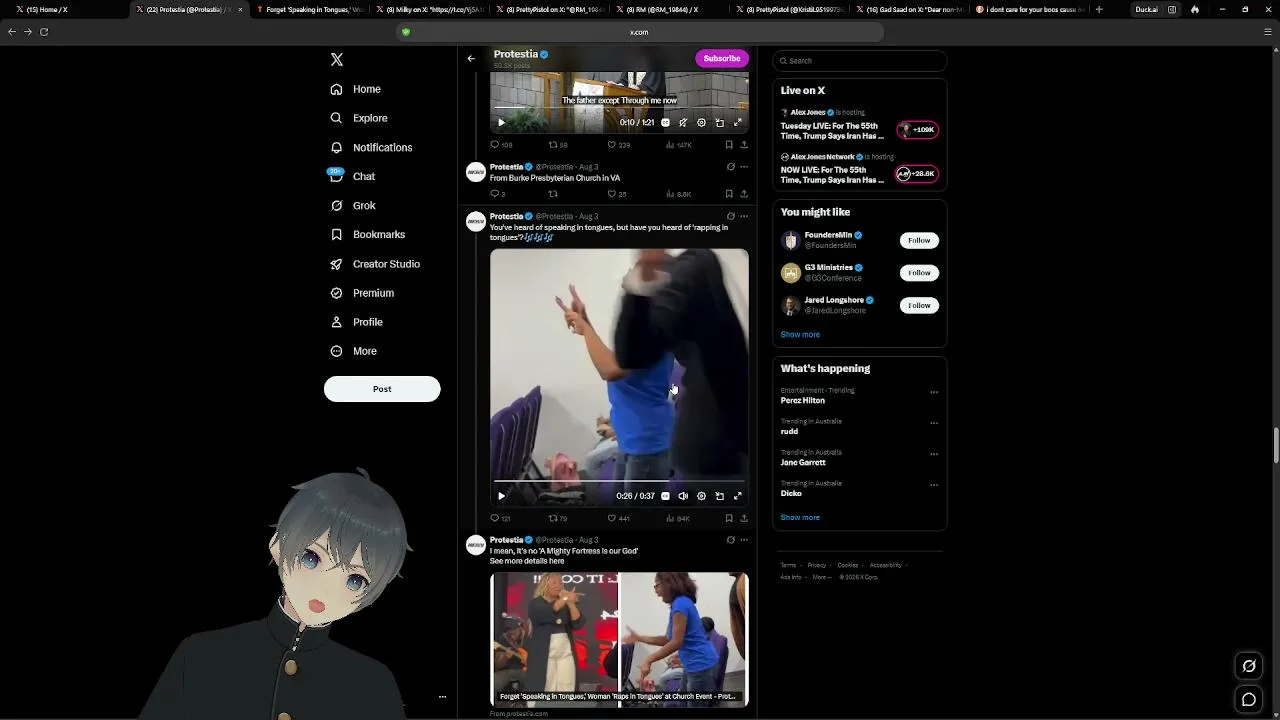Screen dimensions: 1280x720
Task: Unmute the 1:21 video
Action: pyautogui.click(x=683, y=123)
